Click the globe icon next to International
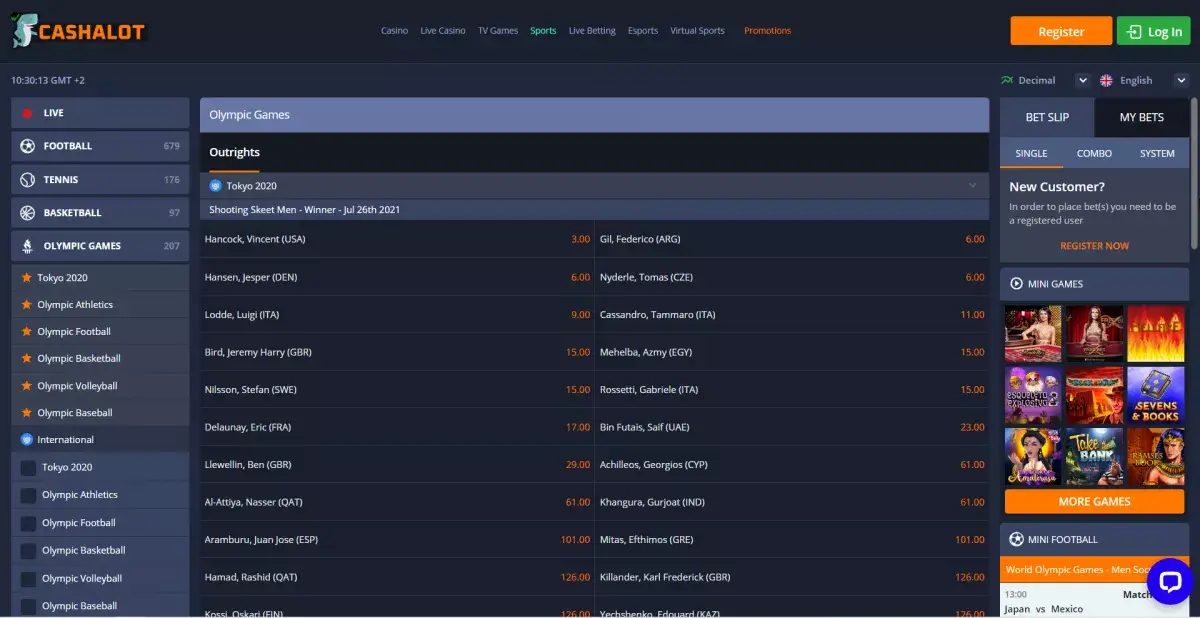The image size is (1200, 618). click(27, 440)
